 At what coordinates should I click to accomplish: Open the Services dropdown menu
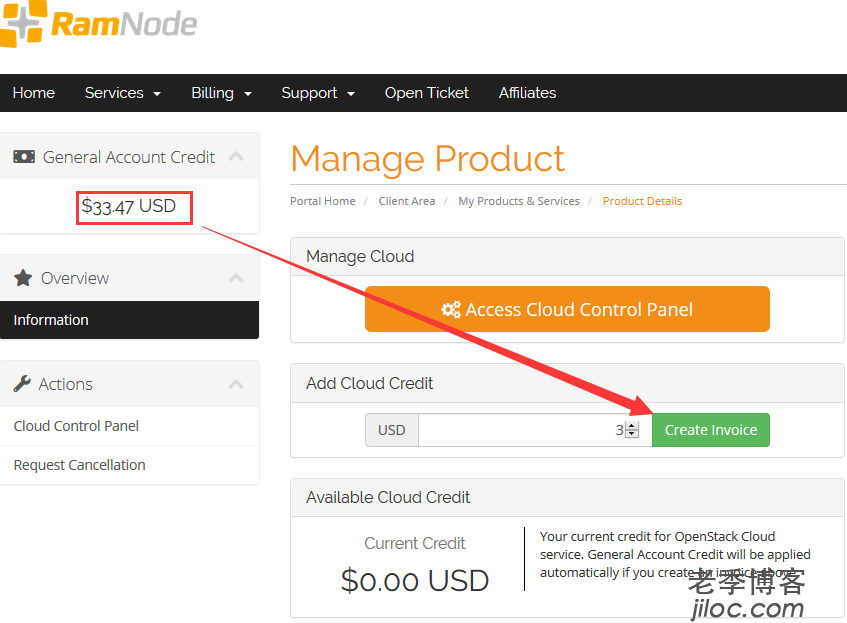tap(123, 93)
